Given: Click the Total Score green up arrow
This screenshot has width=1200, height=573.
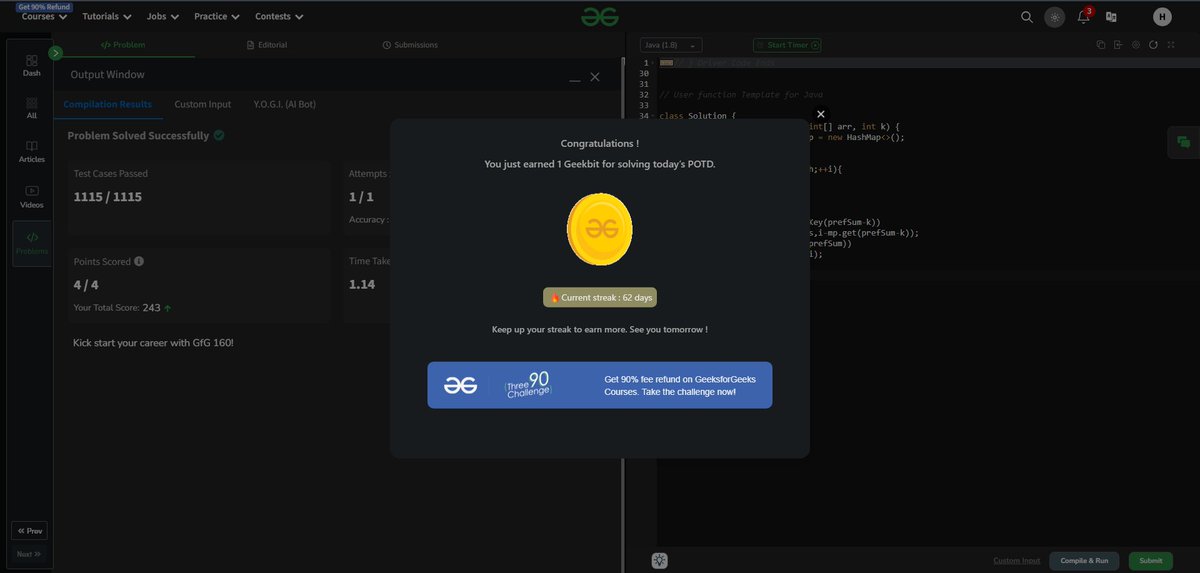Looking at the screenshot, I should pyautogui.click(x=167, y=308).
